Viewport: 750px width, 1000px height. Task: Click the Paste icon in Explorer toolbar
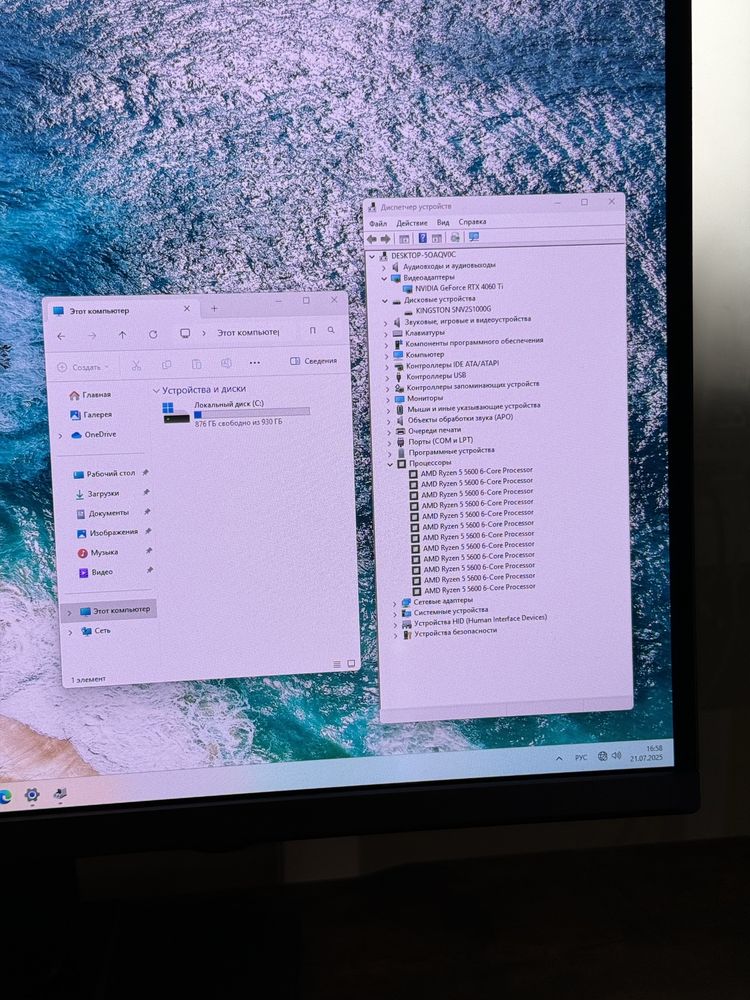[196, 364]
